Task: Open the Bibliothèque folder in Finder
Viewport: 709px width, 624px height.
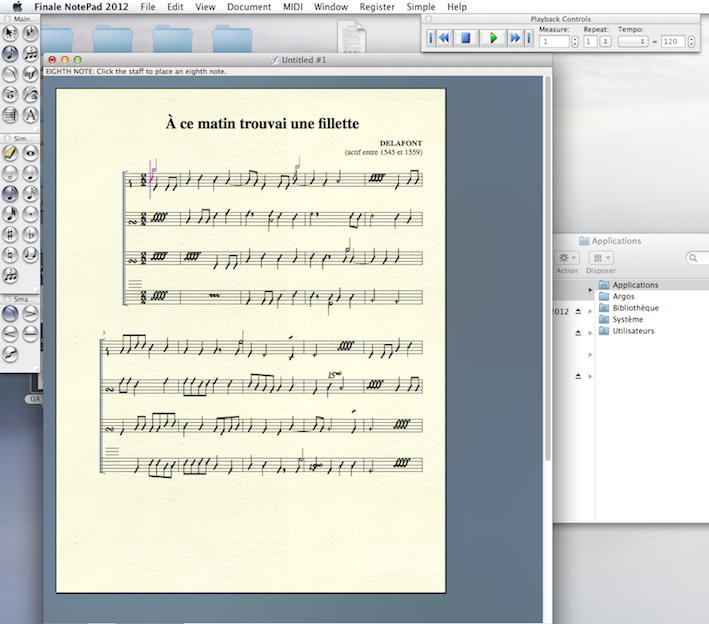Action: [634, 308]
